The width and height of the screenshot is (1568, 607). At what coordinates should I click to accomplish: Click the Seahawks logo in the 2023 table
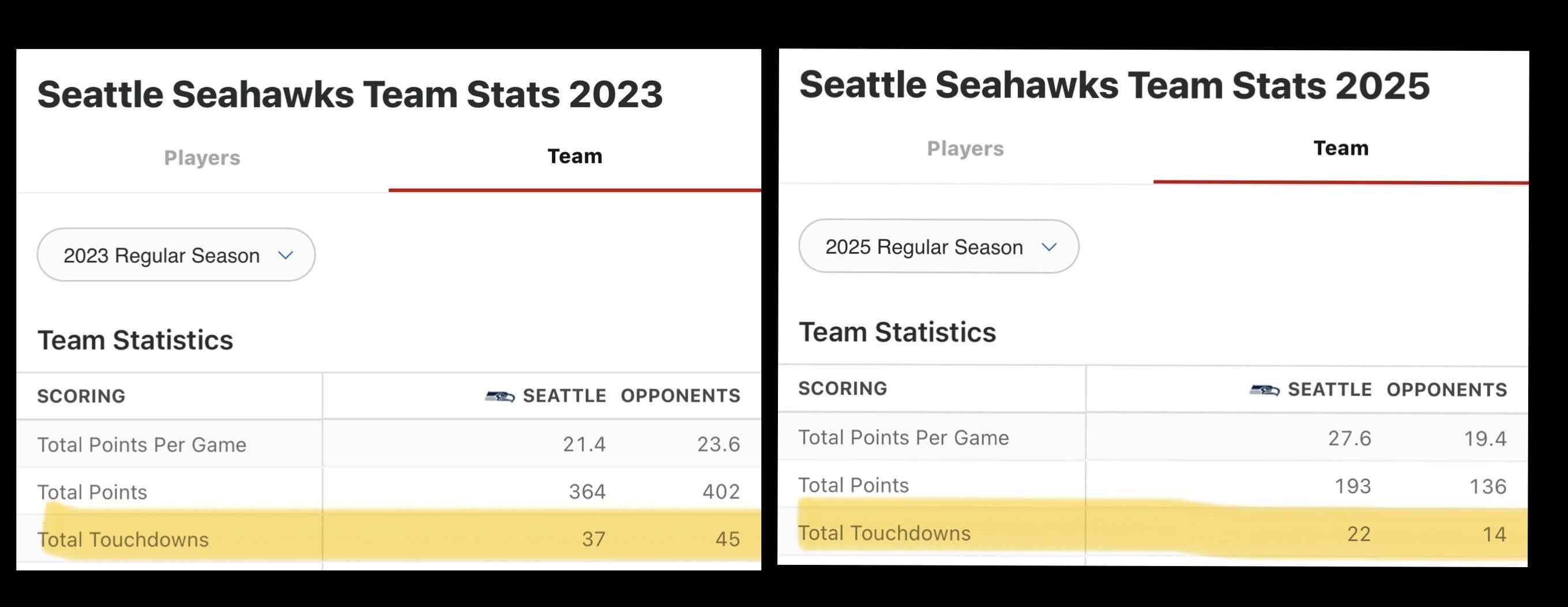(500, 396)
